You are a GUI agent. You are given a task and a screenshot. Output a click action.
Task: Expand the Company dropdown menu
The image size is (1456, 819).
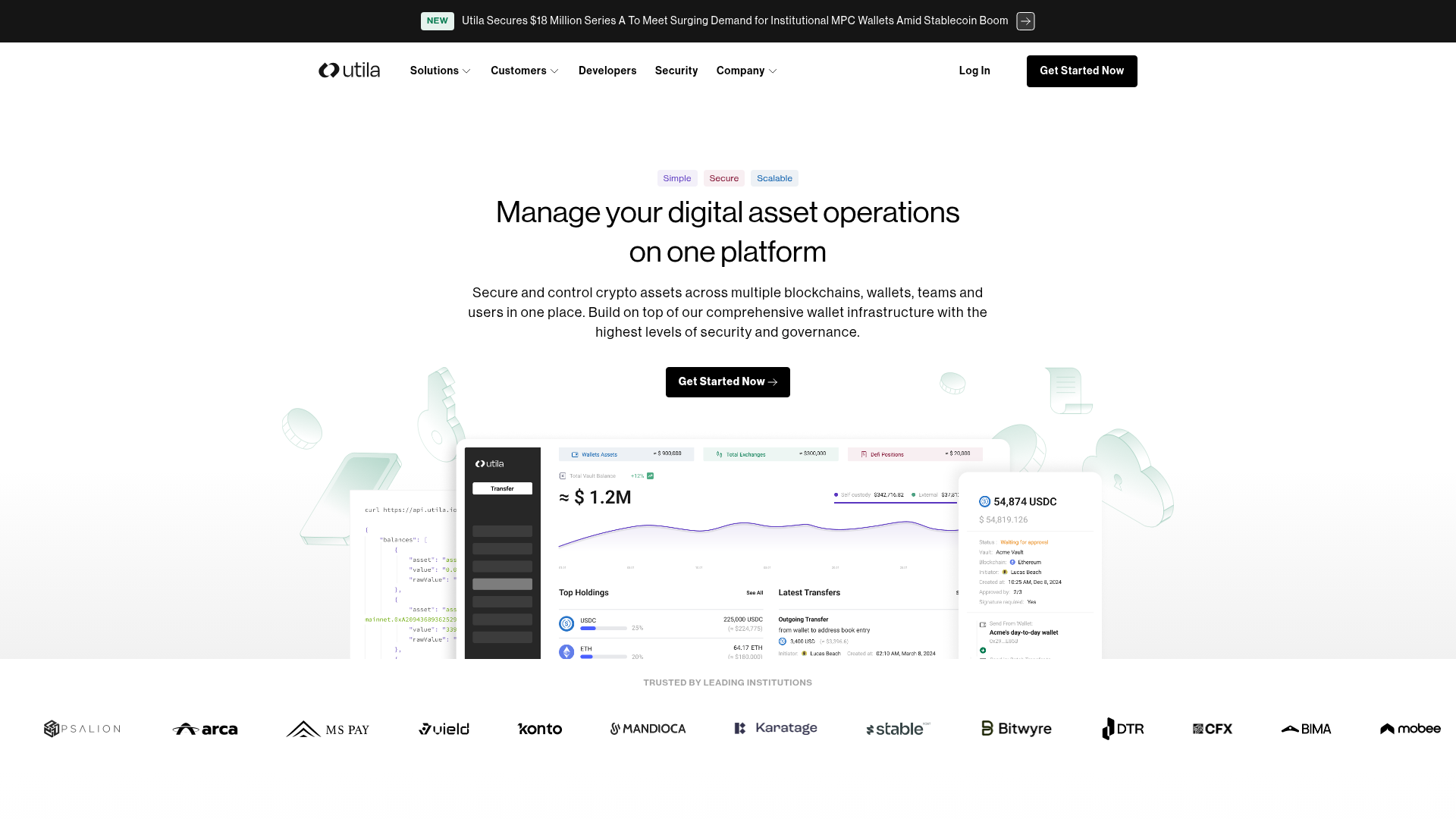(x=747, y=71)
